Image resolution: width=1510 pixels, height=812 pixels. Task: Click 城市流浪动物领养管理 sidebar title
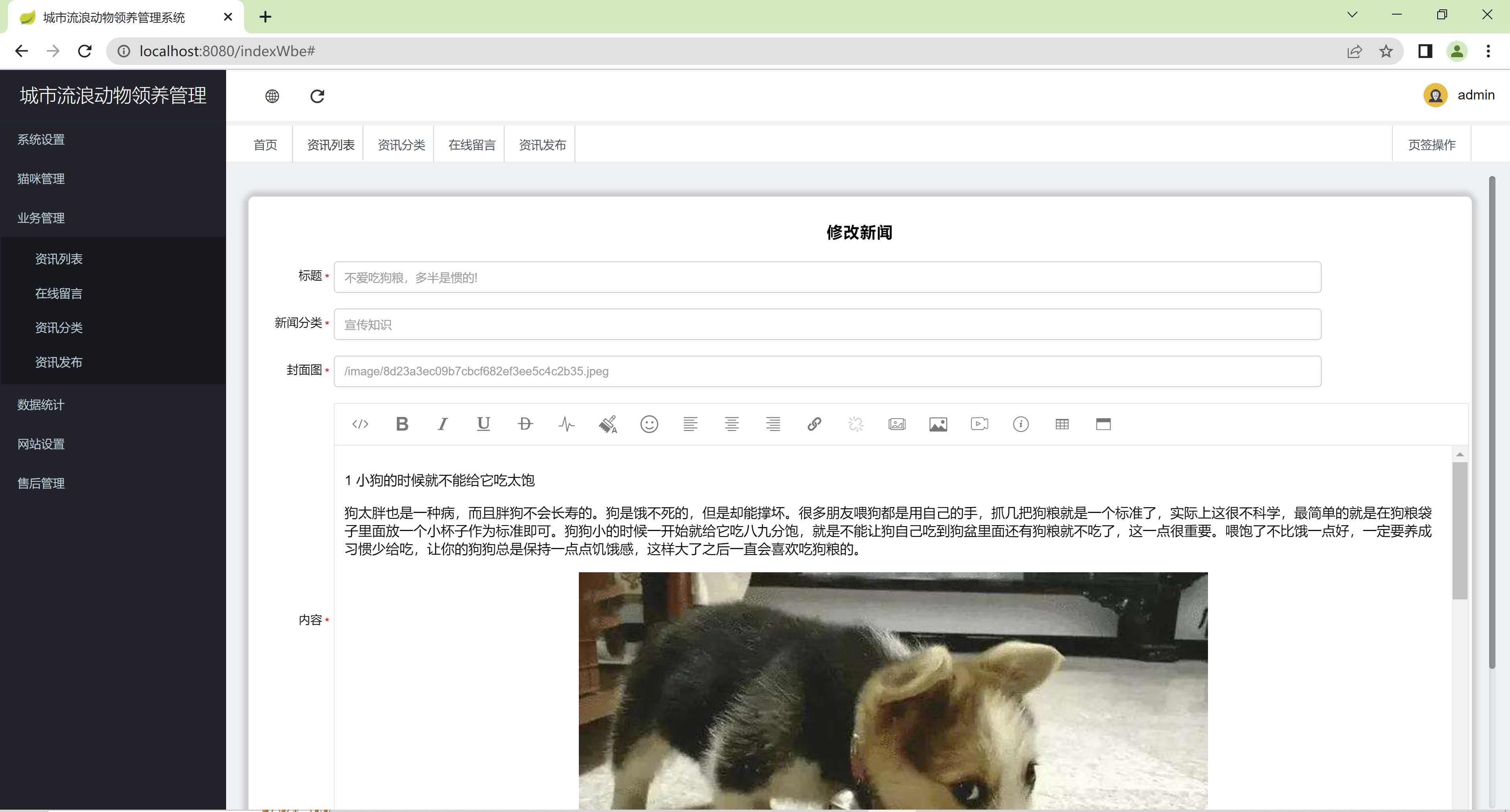point(113,96)
